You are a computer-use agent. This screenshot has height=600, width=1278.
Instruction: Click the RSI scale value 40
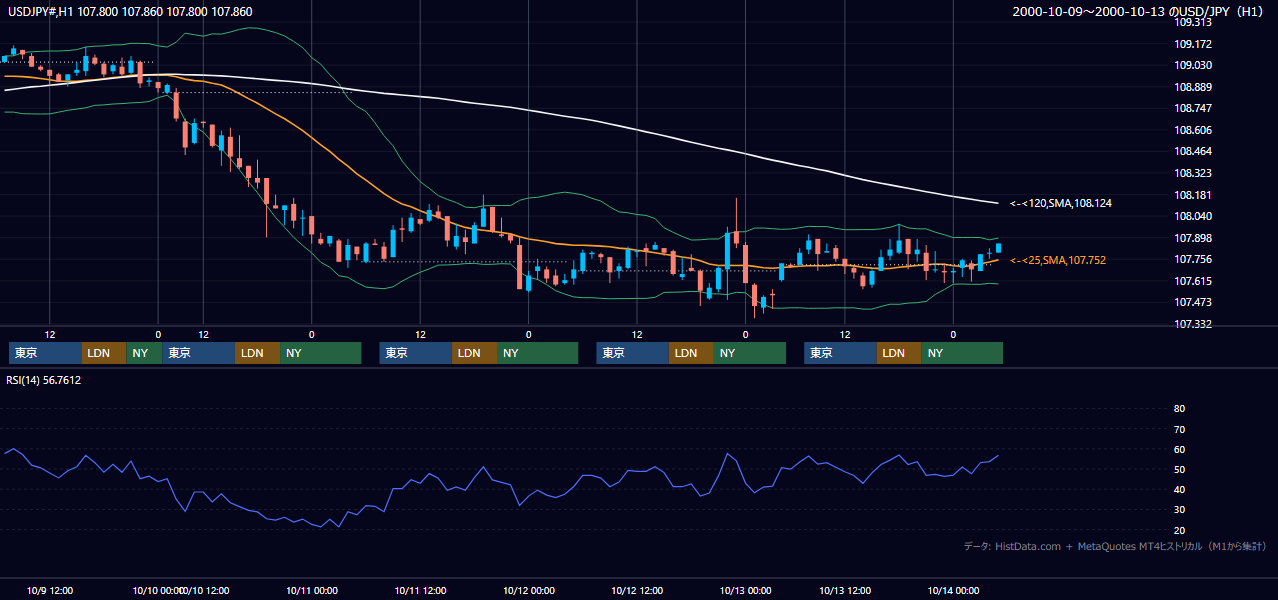coord(1179,489)
